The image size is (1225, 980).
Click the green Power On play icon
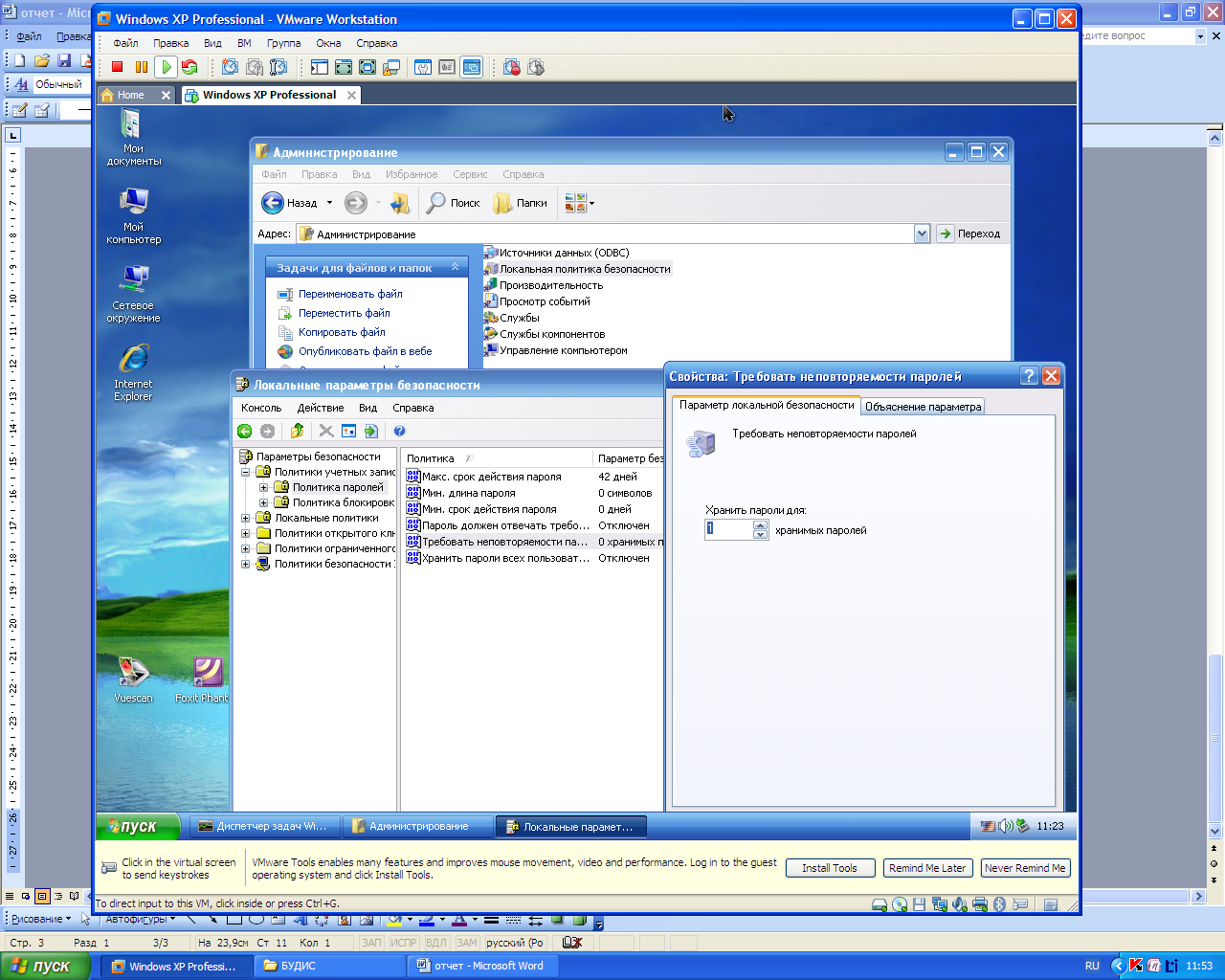[x=166, y=67]
